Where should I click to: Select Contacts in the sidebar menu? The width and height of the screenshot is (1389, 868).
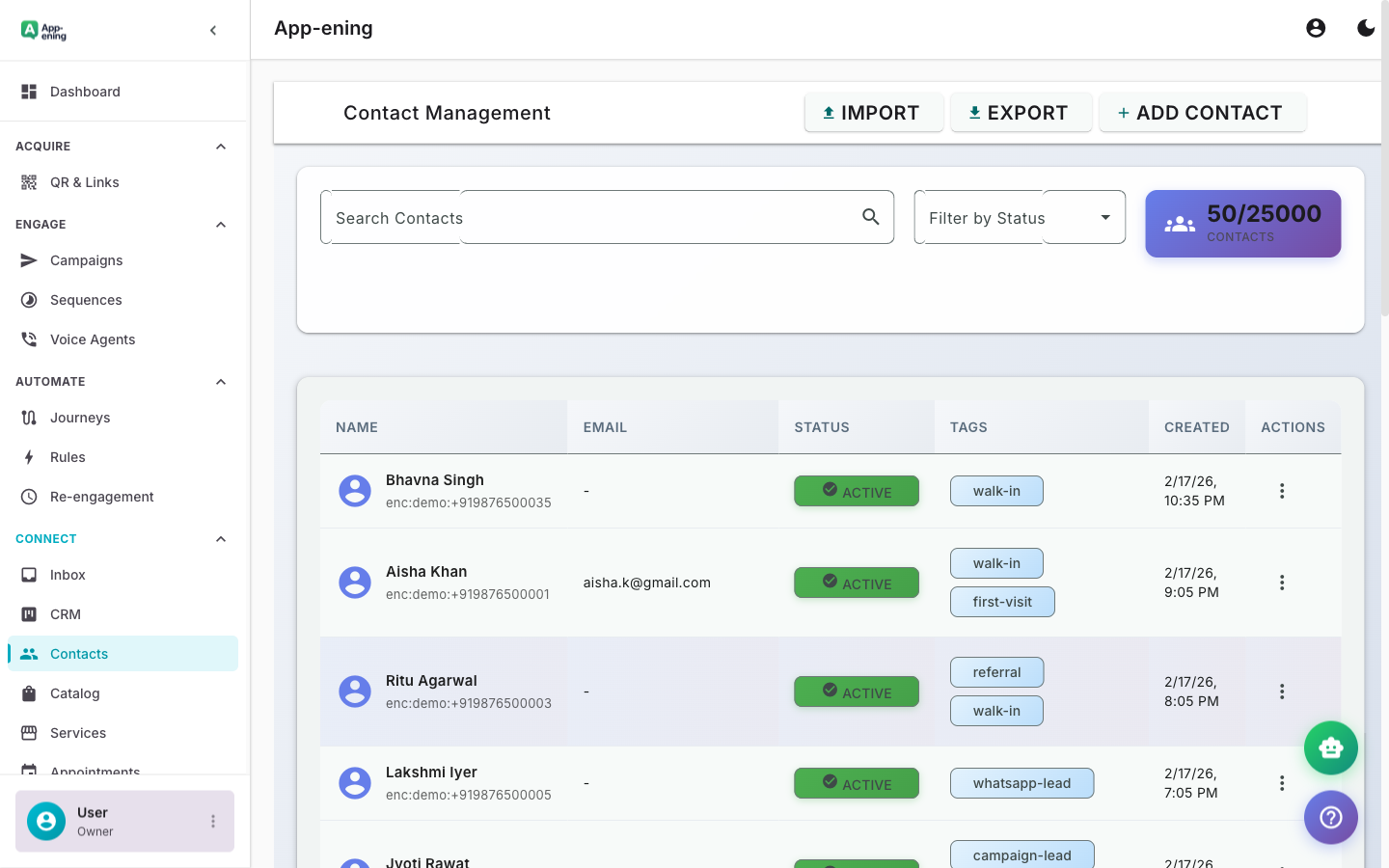coord(77,653)
